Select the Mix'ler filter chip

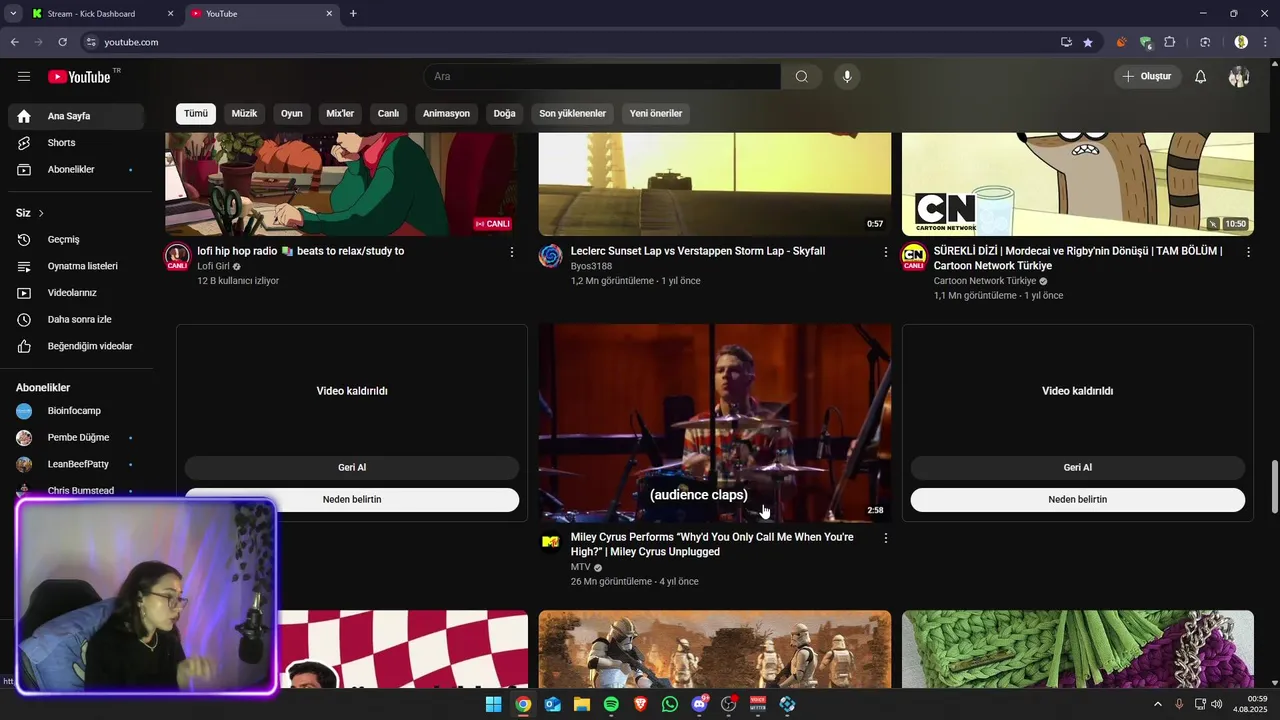340,114
